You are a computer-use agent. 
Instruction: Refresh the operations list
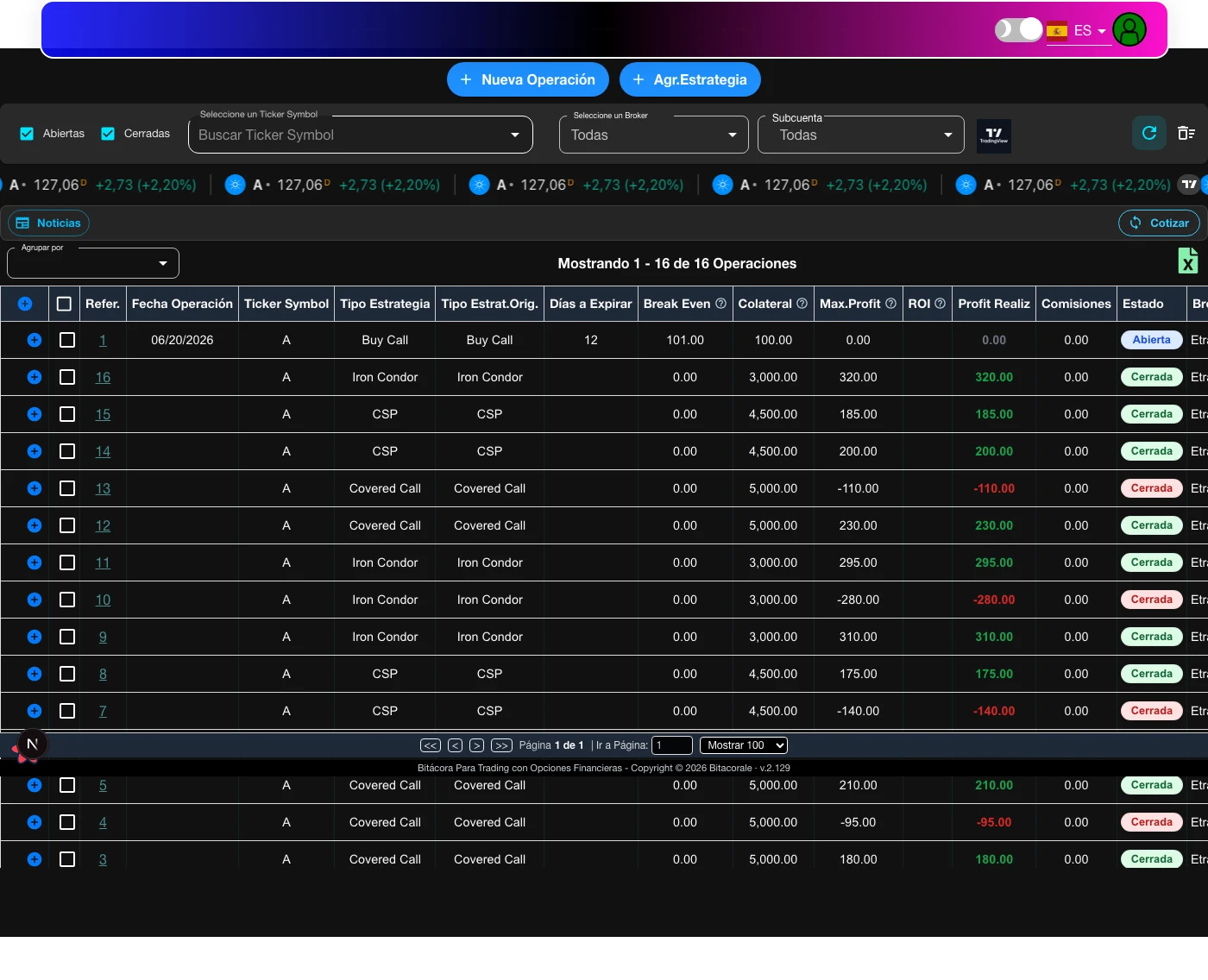(x=1148, y=133)
